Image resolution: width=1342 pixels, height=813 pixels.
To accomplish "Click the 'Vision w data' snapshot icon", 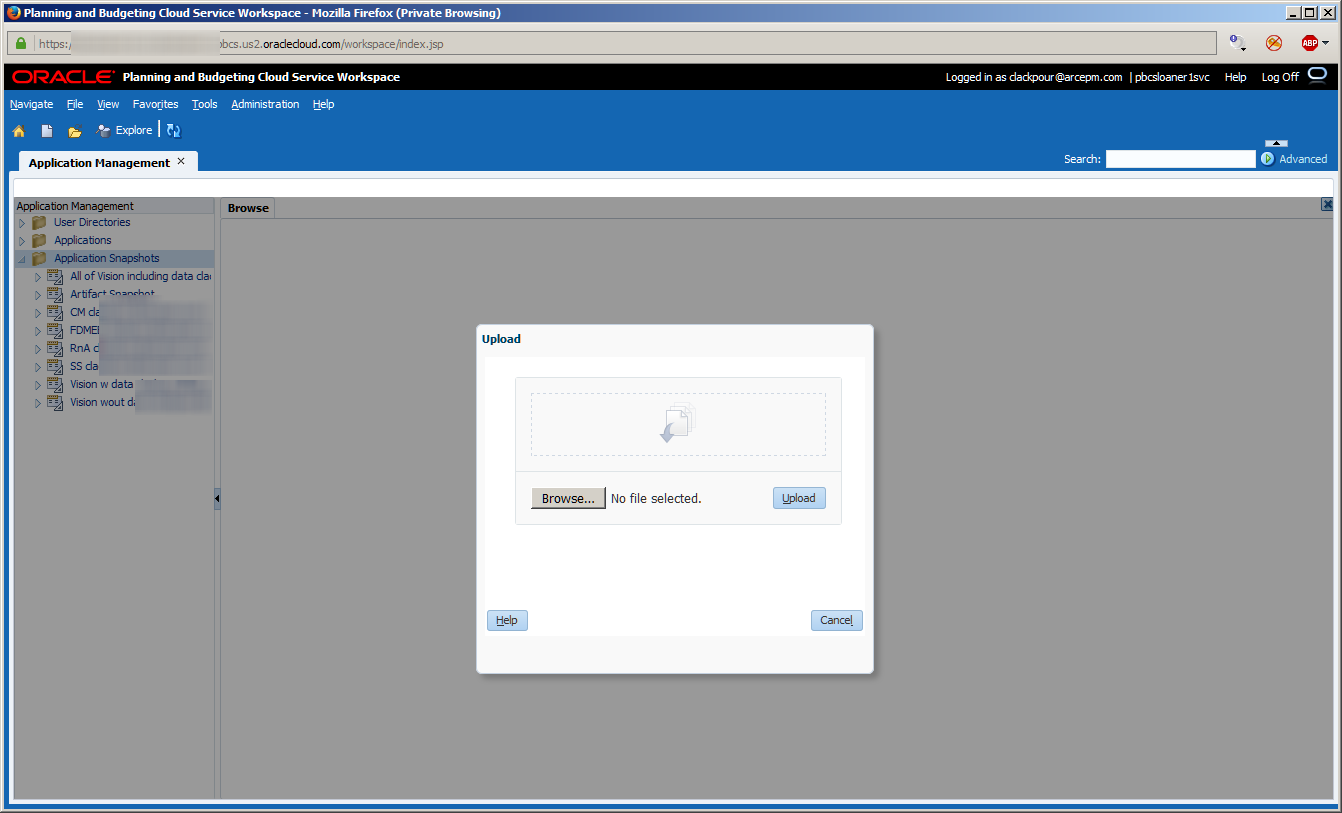I will tap(55, 384).
